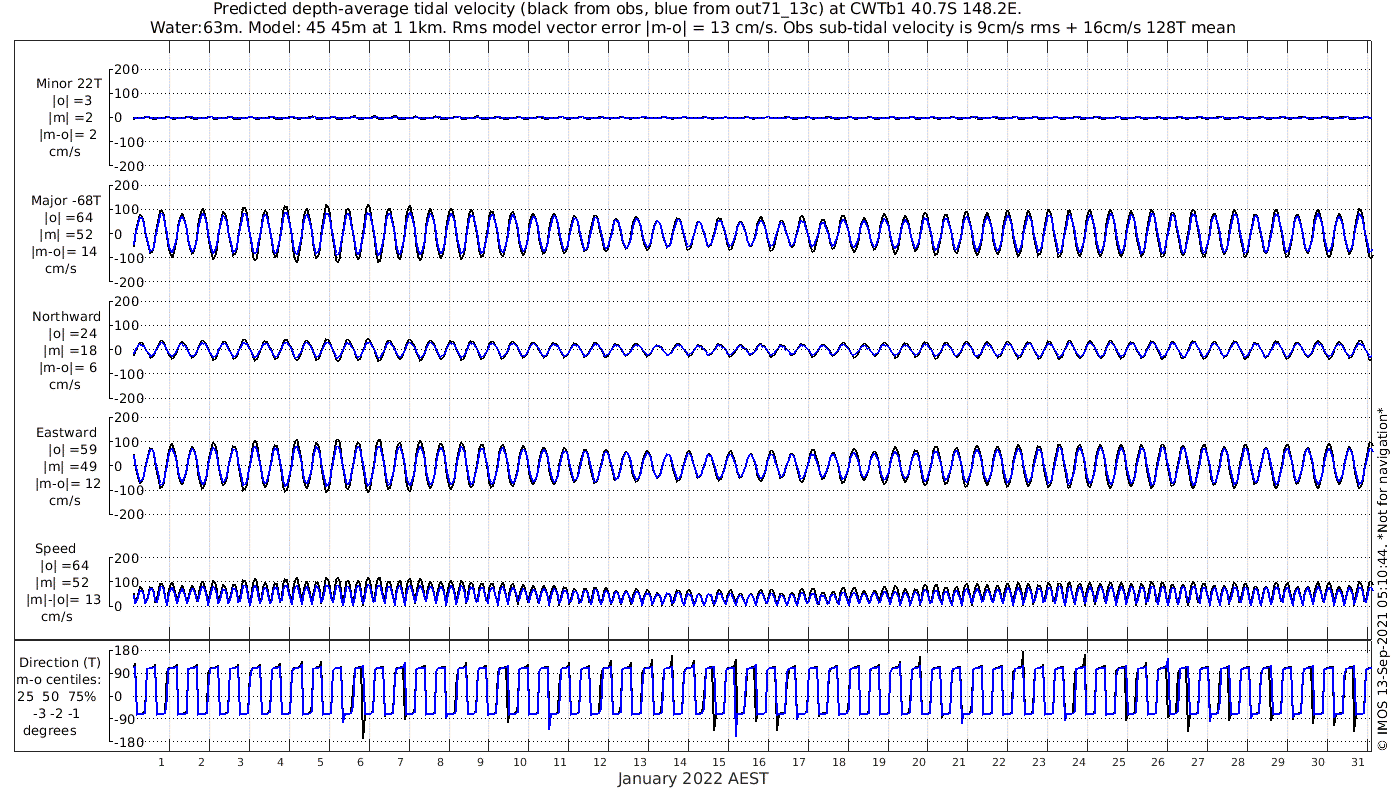Viewport: 1400px width, 800px height.
Task: Click the 'Major -68T' panel label
Action: click(x=66, y=200)
